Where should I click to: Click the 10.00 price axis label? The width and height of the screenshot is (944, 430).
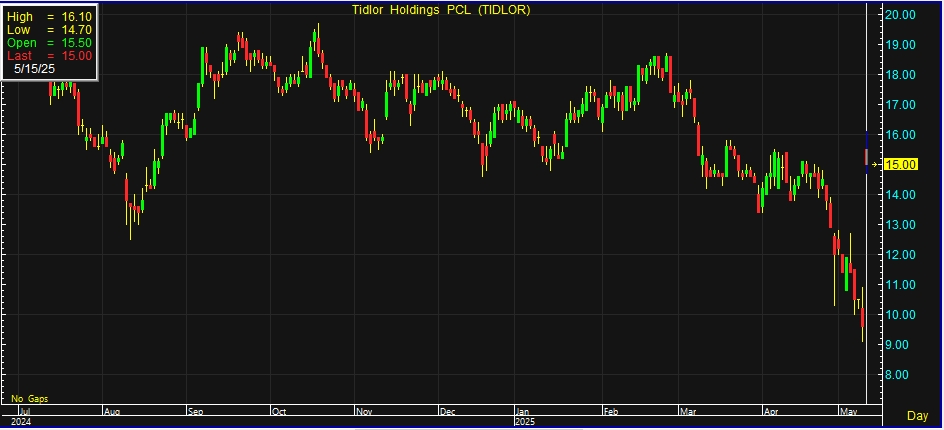pyautogui.click(x=901, y=314)
